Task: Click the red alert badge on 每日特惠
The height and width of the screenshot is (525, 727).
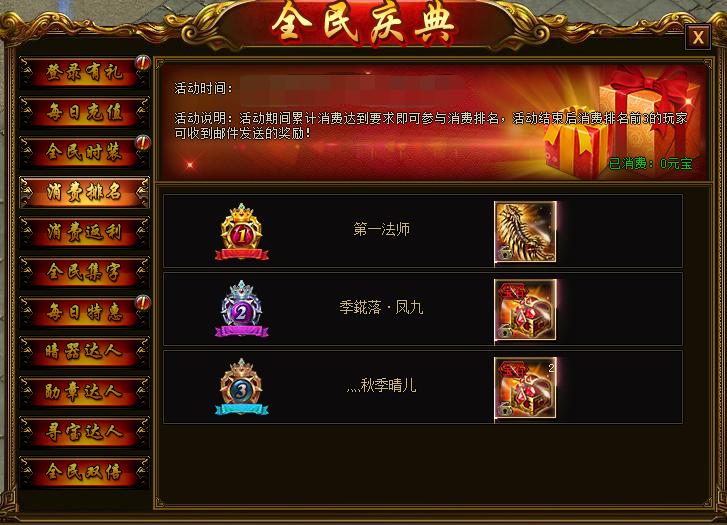Action: coord(143,302)
